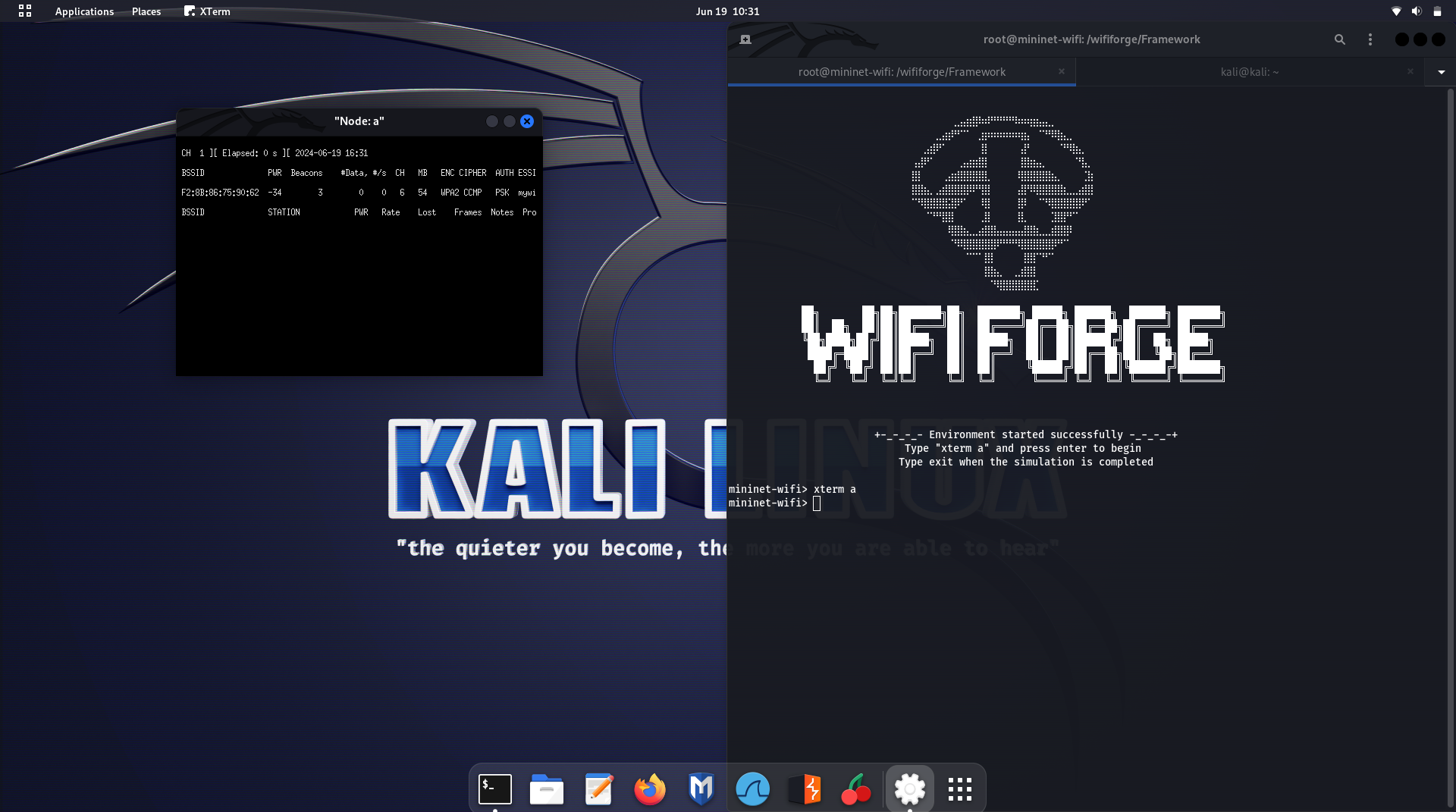Click the network status icon
The height and width of the screenshot is (812, 1456).
coord(1396,11)
